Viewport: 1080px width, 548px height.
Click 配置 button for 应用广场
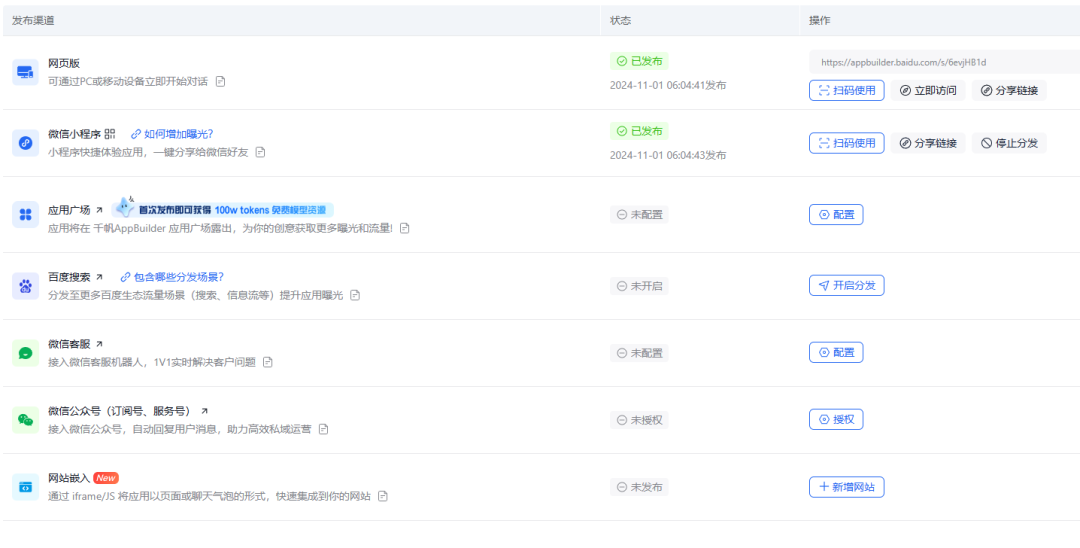(836, 214)
